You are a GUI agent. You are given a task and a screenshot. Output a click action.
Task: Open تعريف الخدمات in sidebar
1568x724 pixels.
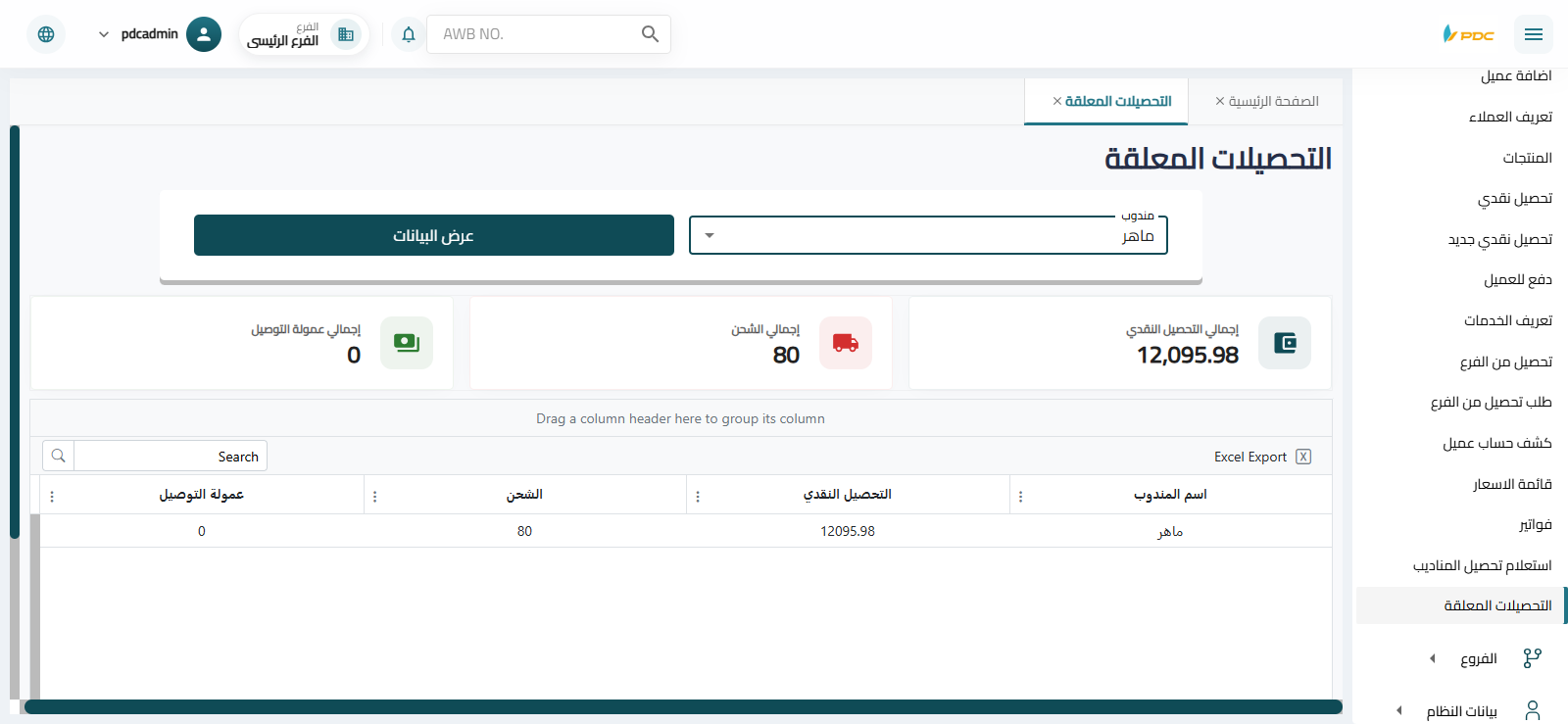(1508, 321)
